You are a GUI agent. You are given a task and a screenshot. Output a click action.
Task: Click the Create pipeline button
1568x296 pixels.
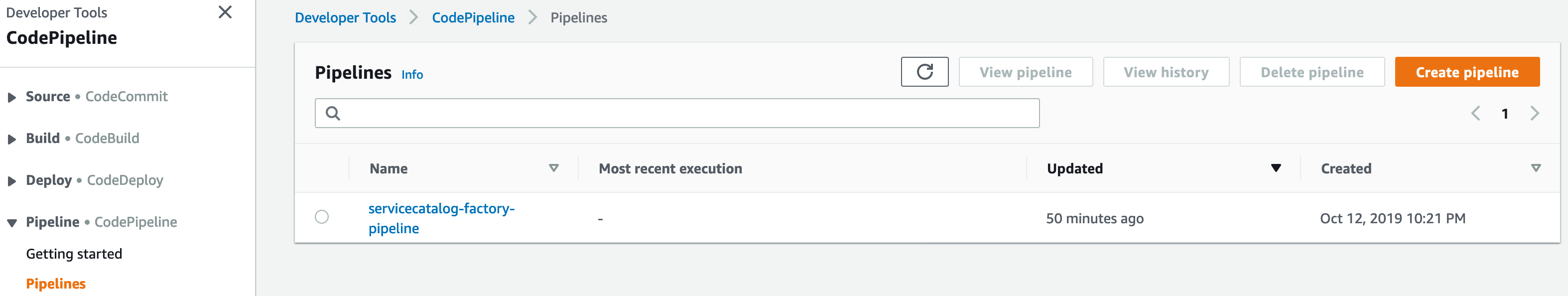[1467, 72]
